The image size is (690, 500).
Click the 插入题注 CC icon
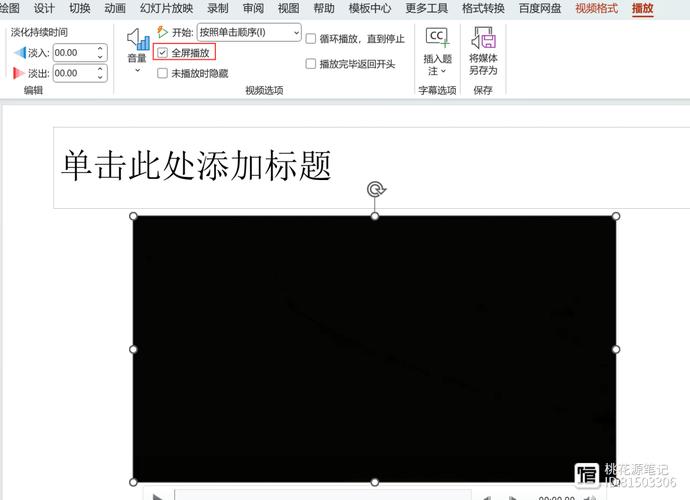[437, 37]
